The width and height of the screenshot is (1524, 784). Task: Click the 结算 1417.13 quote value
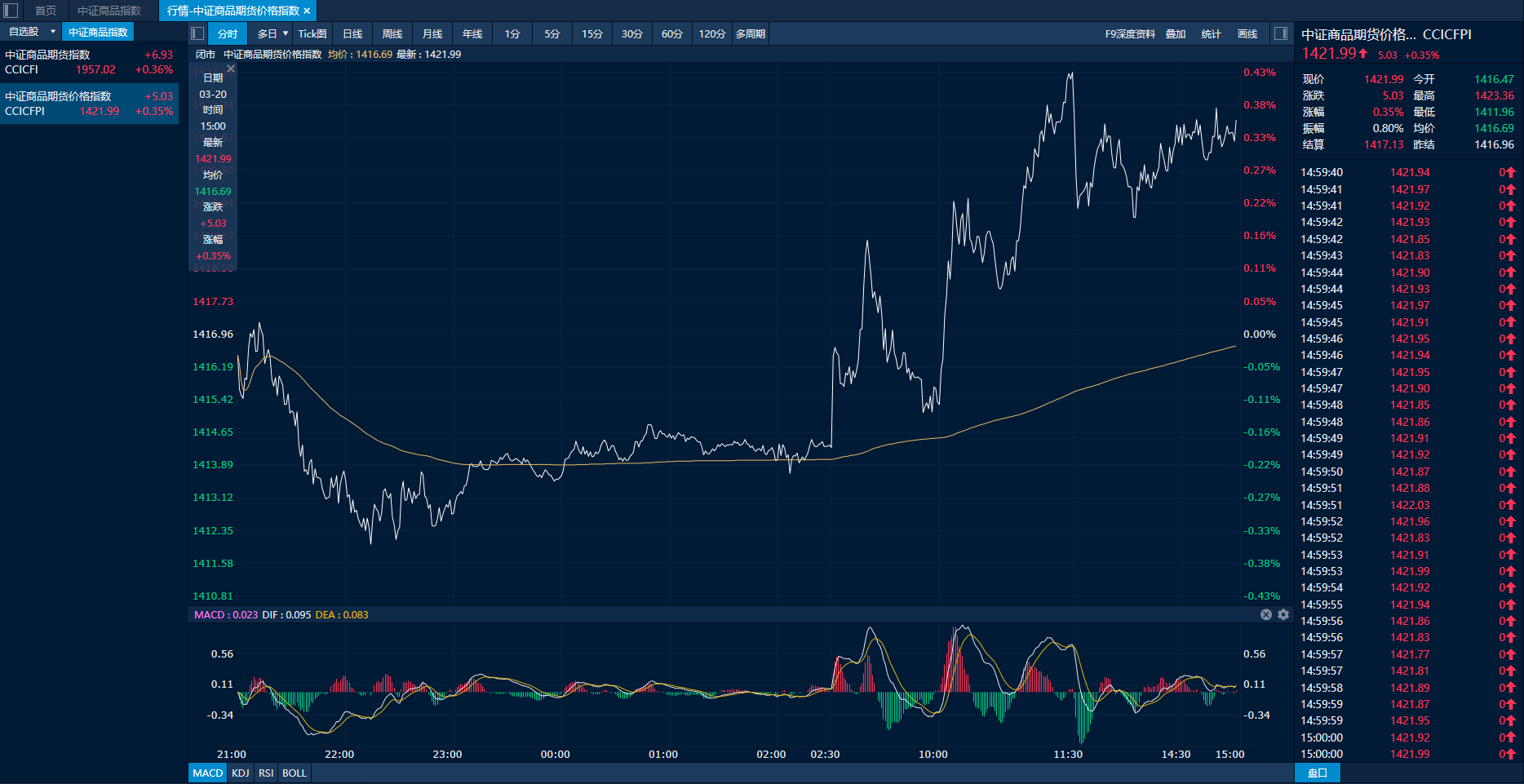point(1384,144)
